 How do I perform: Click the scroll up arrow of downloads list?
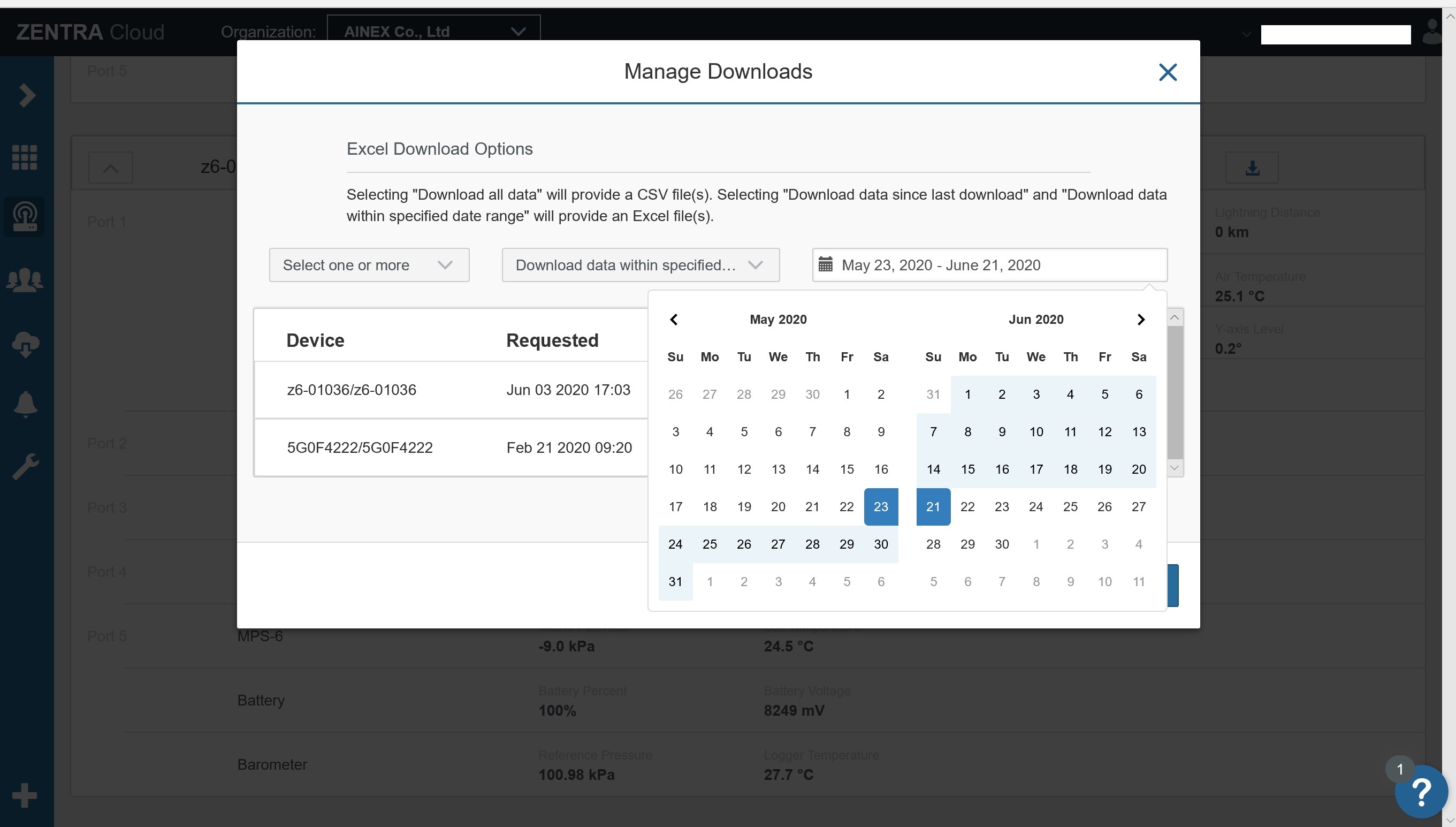(x=1175, y=317)
